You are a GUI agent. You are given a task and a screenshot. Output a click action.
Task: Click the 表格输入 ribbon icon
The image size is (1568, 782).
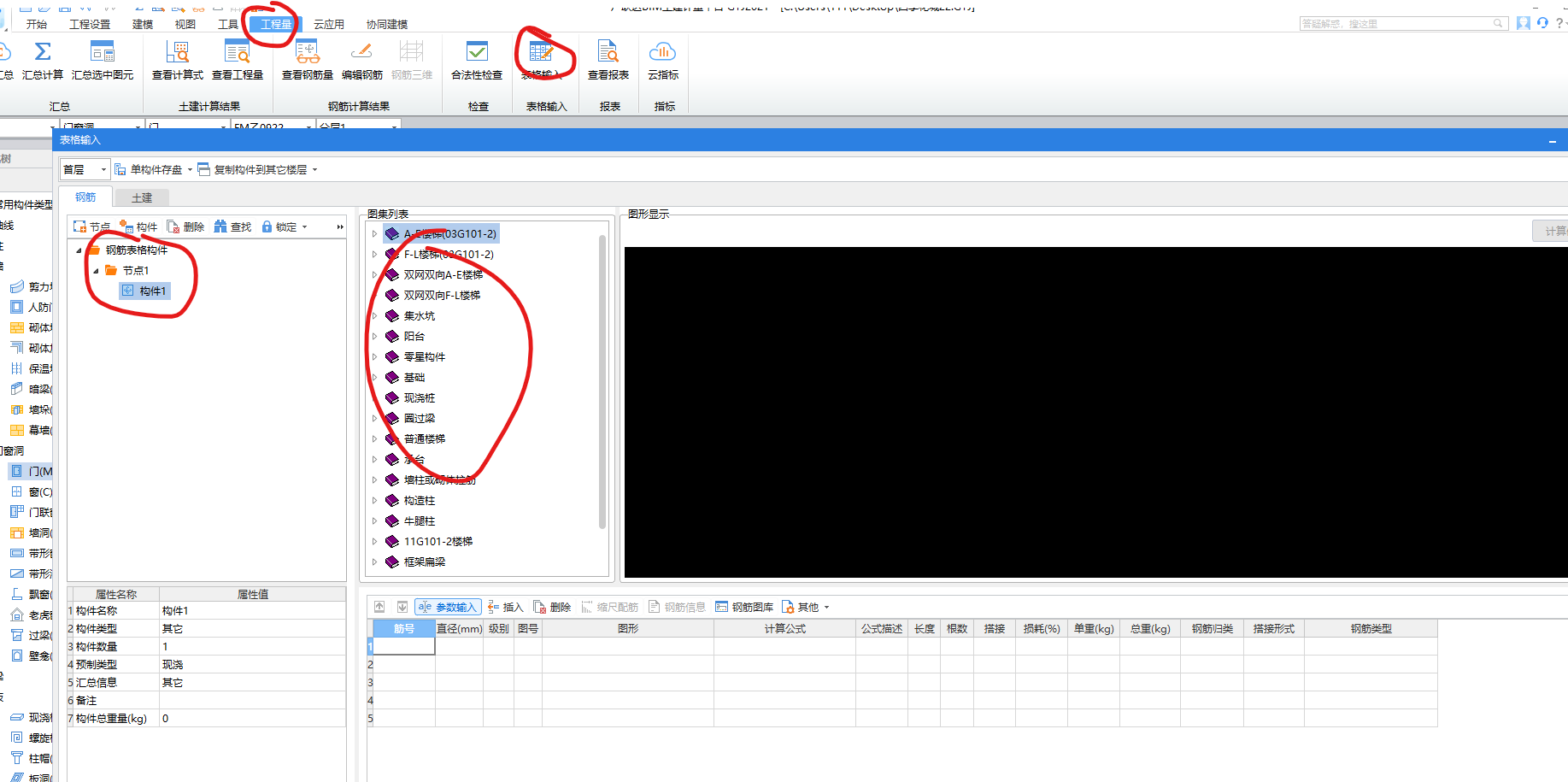point(541,52)
